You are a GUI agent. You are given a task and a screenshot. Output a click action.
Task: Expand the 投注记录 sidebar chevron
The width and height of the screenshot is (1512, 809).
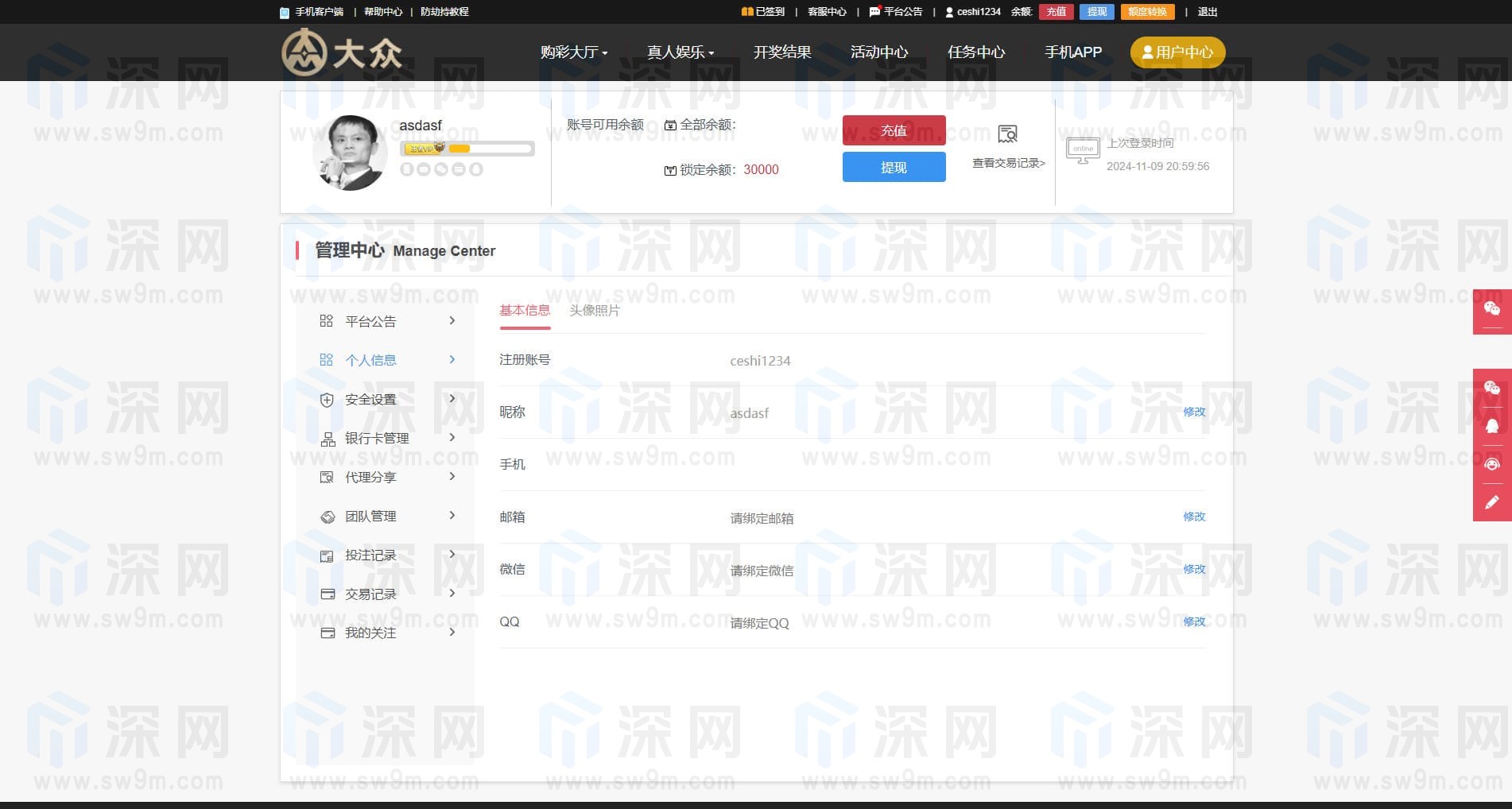(452, 555)
